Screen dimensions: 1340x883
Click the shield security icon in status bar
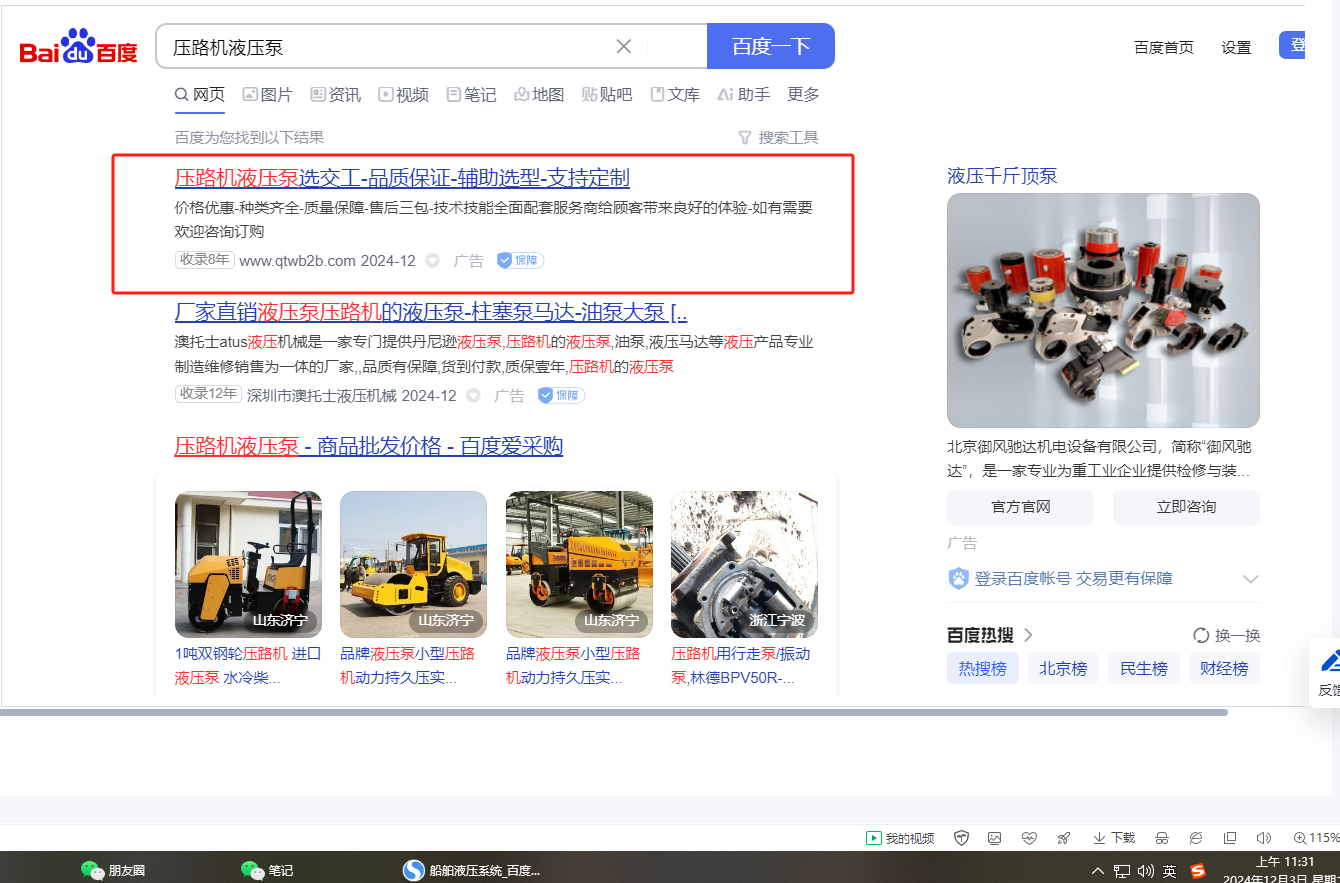point(962,838)
